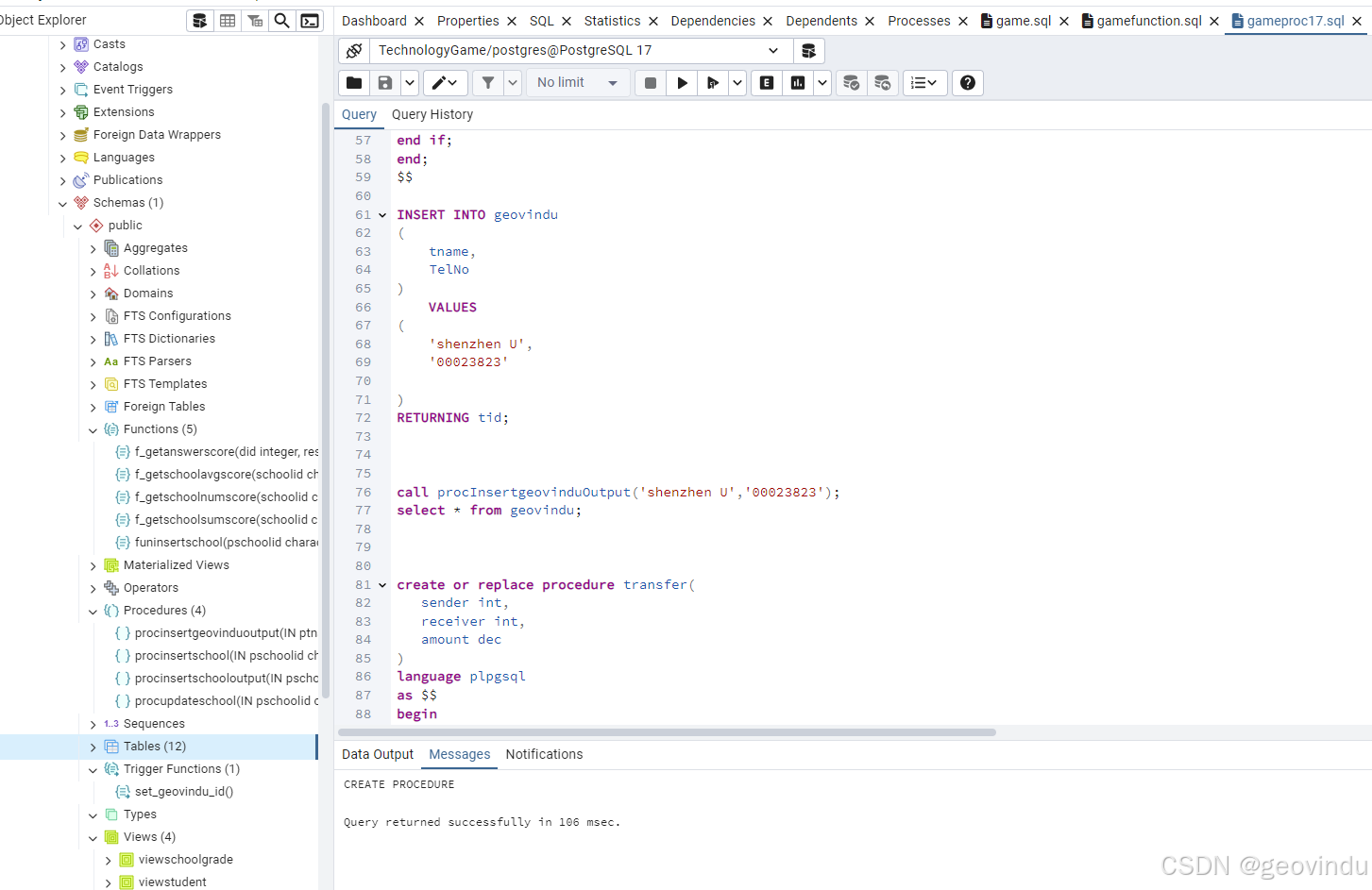The width and height of the screenshot is (1372, 890).
Task: Collapse the Views (4) node
Action: (93, 837)
